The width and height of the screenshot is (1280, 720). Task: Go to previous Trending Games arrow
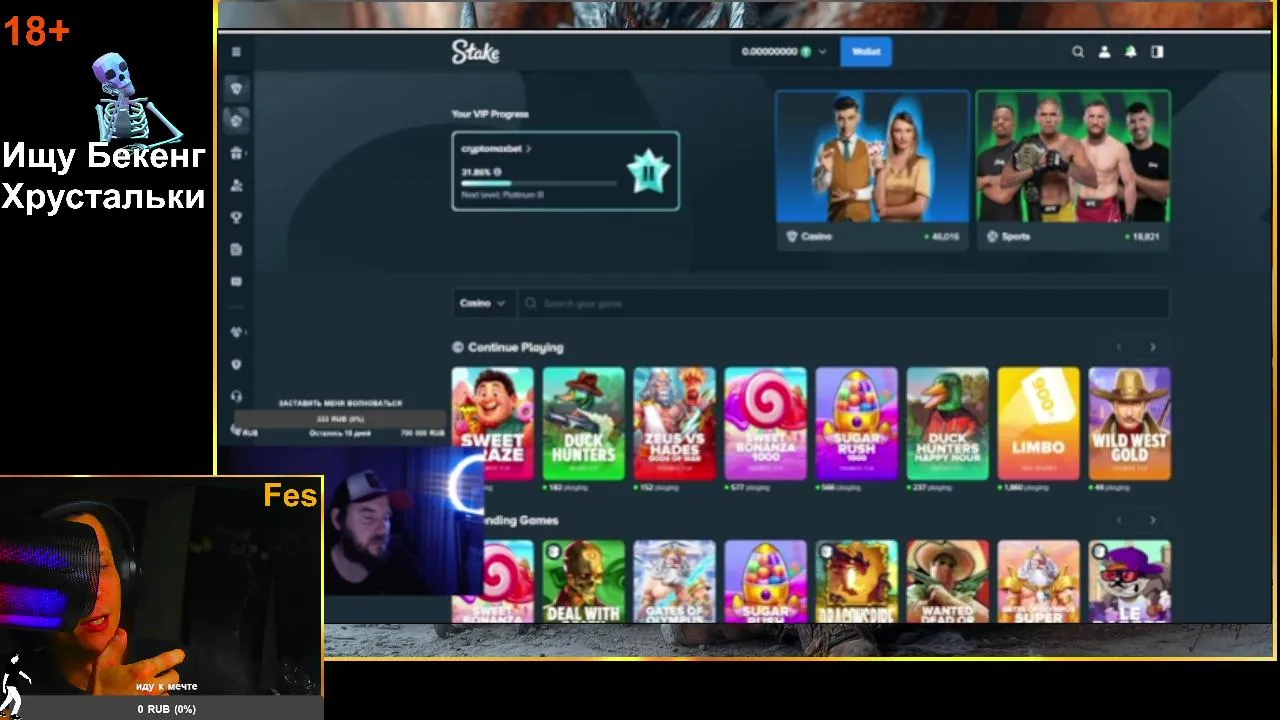pos(1119,520)
